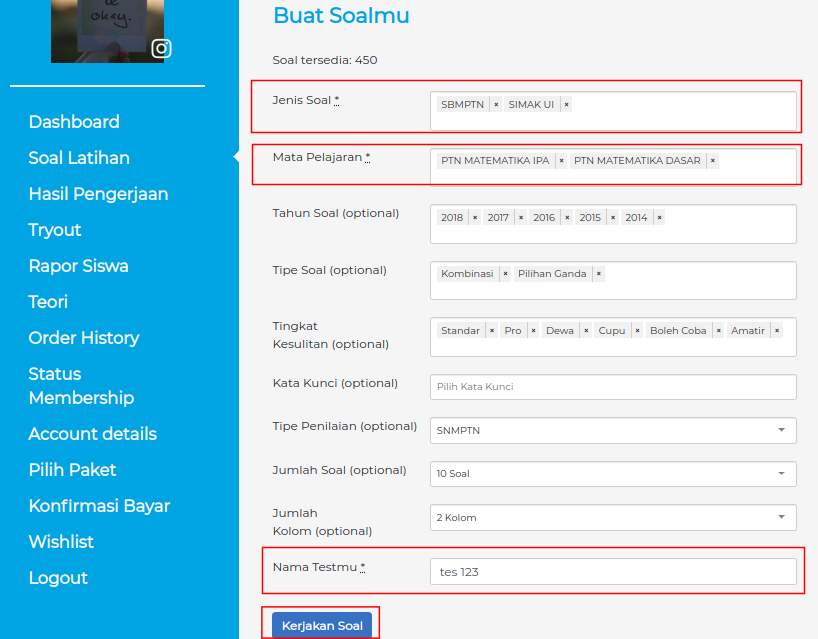The width and height of the screenshot is (818, 639).
Task: Remove the Cupu difficulty tag
Action: 637,331
